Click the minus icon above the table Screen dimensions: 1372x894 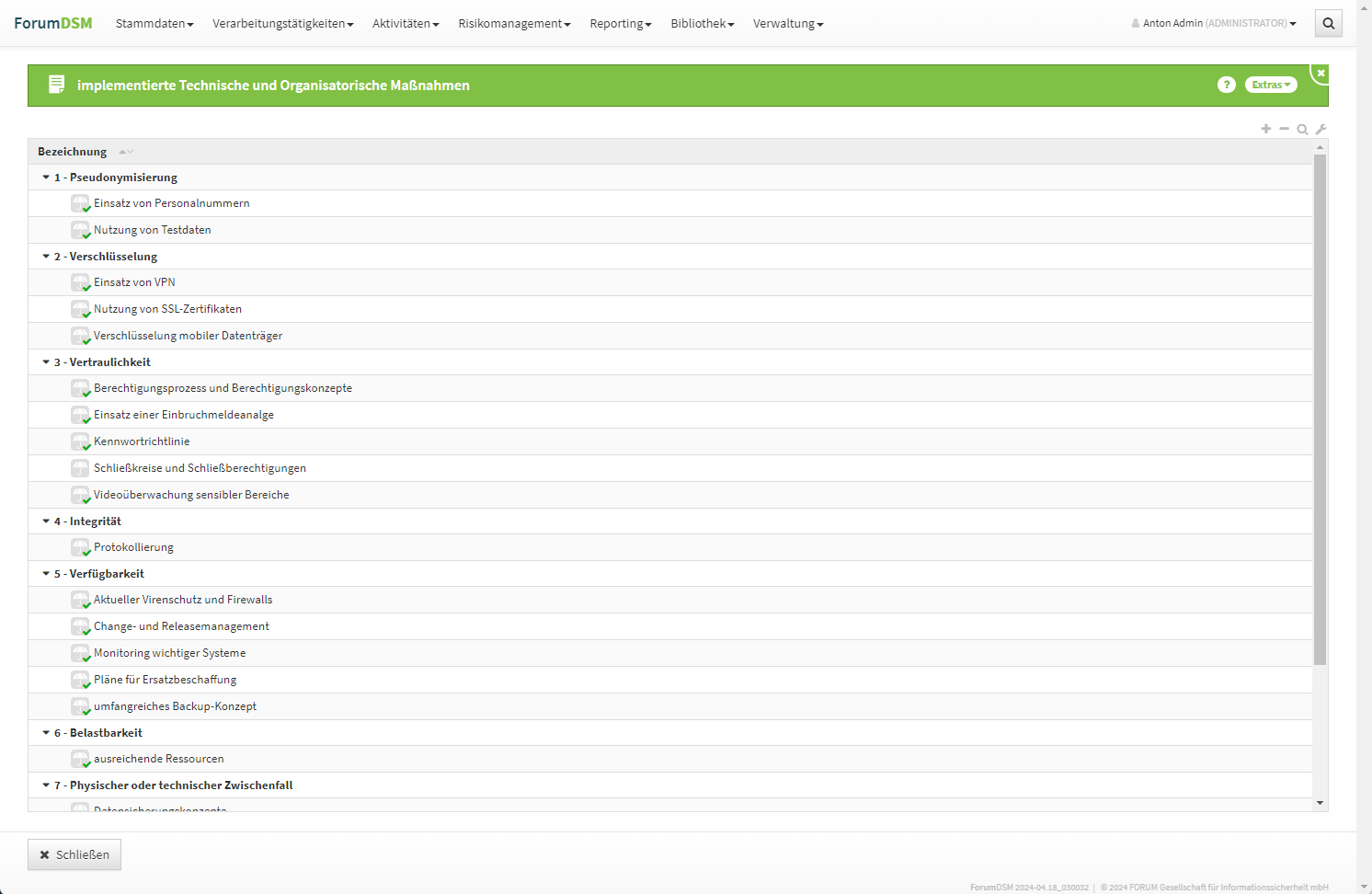(1285, 129)
